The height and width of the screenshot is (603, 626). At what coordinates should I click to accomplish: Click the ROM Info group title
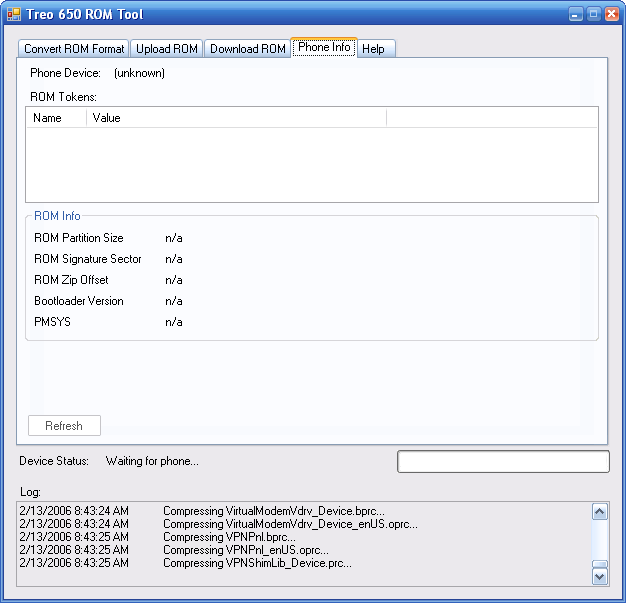point(57,216)
